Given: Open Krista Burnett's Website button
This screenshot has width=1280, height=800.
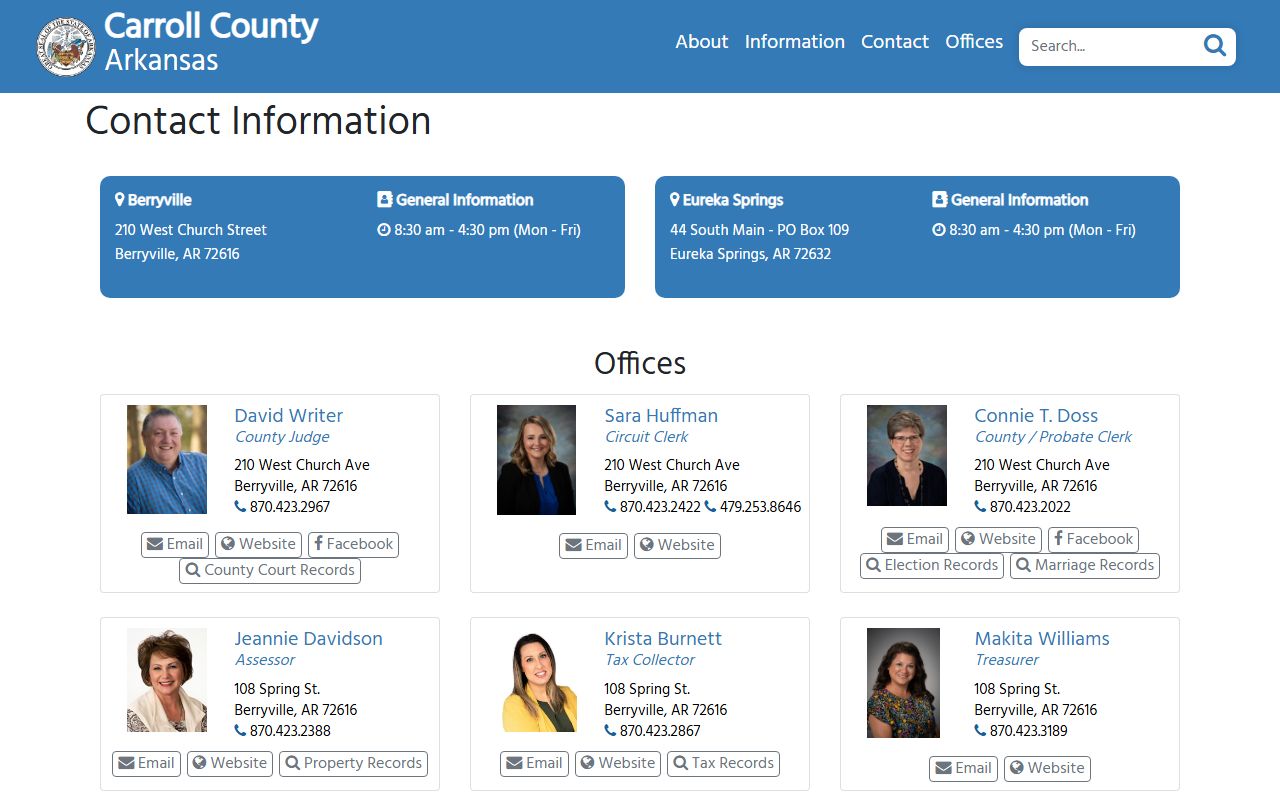Looking at the screenshot, I should [618, 764].
